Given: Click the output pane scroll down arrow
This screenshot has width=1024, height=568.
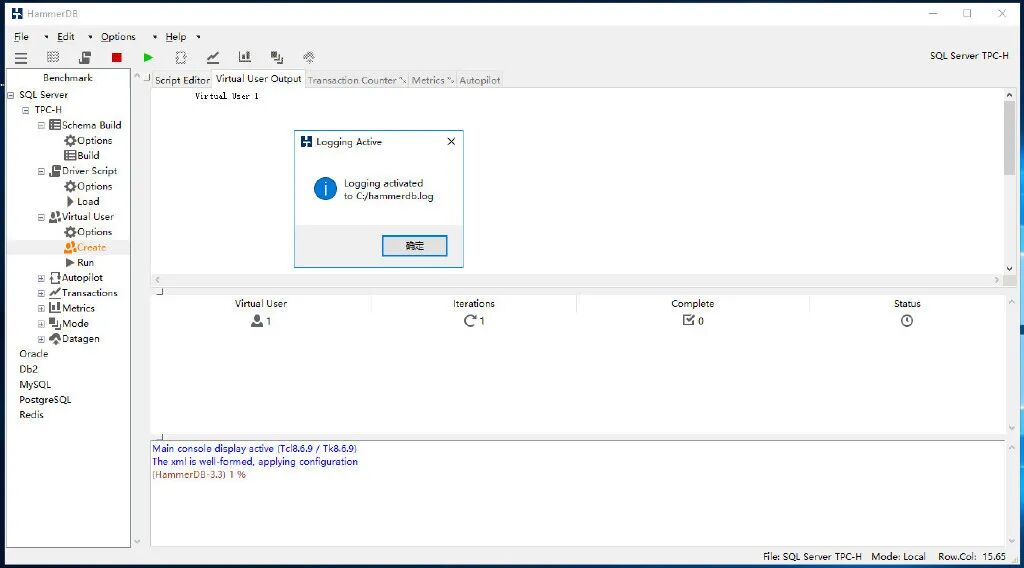Looking at the screenshot, I should 1010,268.
